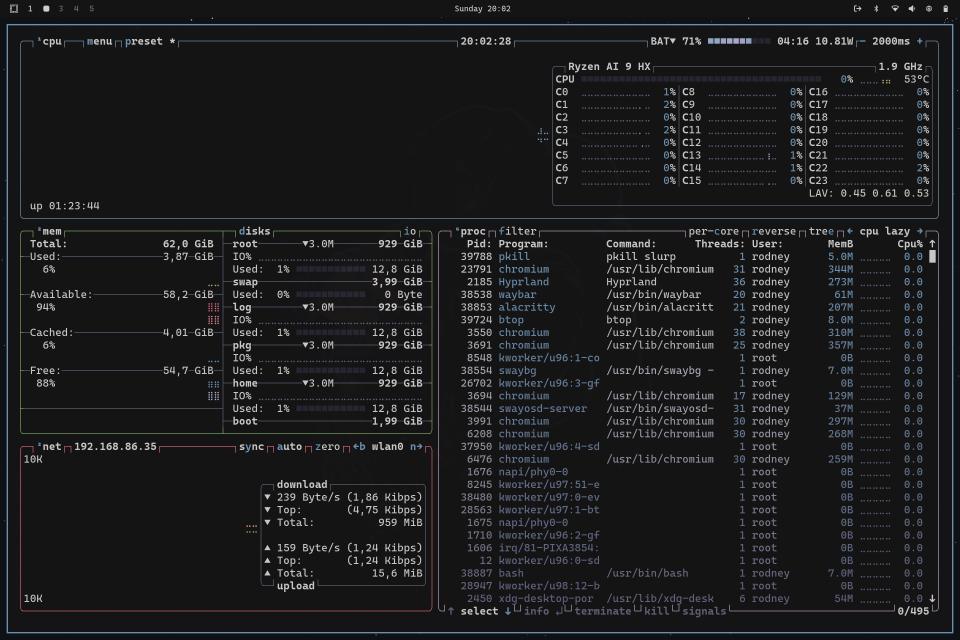Click the launcher logo left of workspace 1
Image resolution: width=960 pixels, height=640 pixels.
tap(14, 9)
